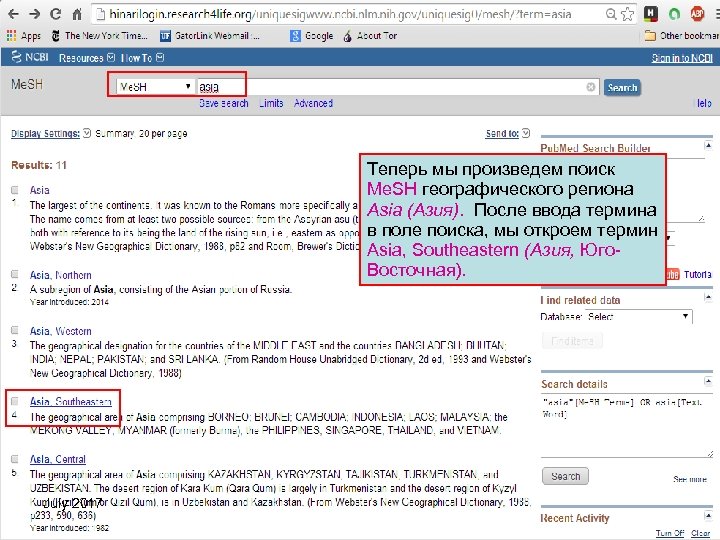This screenshot has width=720, height=540.
Task: Open the About Tor bookmark
Action: (370, 36)
